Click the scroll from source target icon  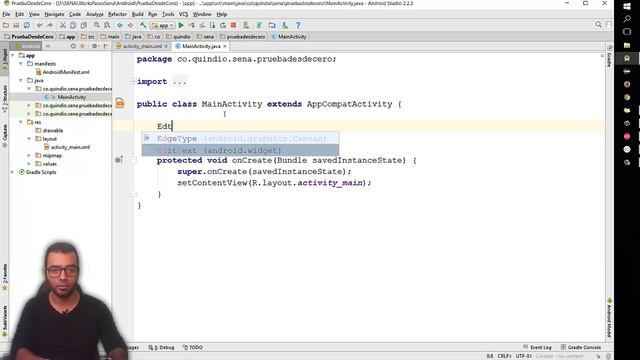pyautogui.click(x=73, y=46)
